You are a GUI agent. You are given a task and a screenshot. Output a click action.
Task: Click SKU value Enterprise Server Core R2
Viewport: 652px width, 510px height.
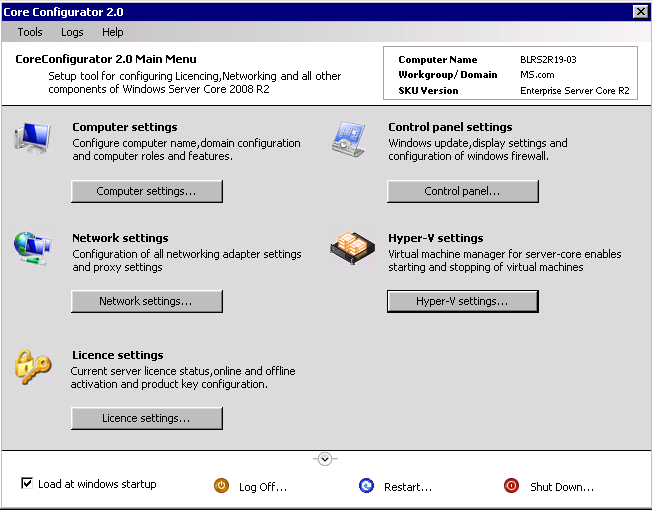575,91
